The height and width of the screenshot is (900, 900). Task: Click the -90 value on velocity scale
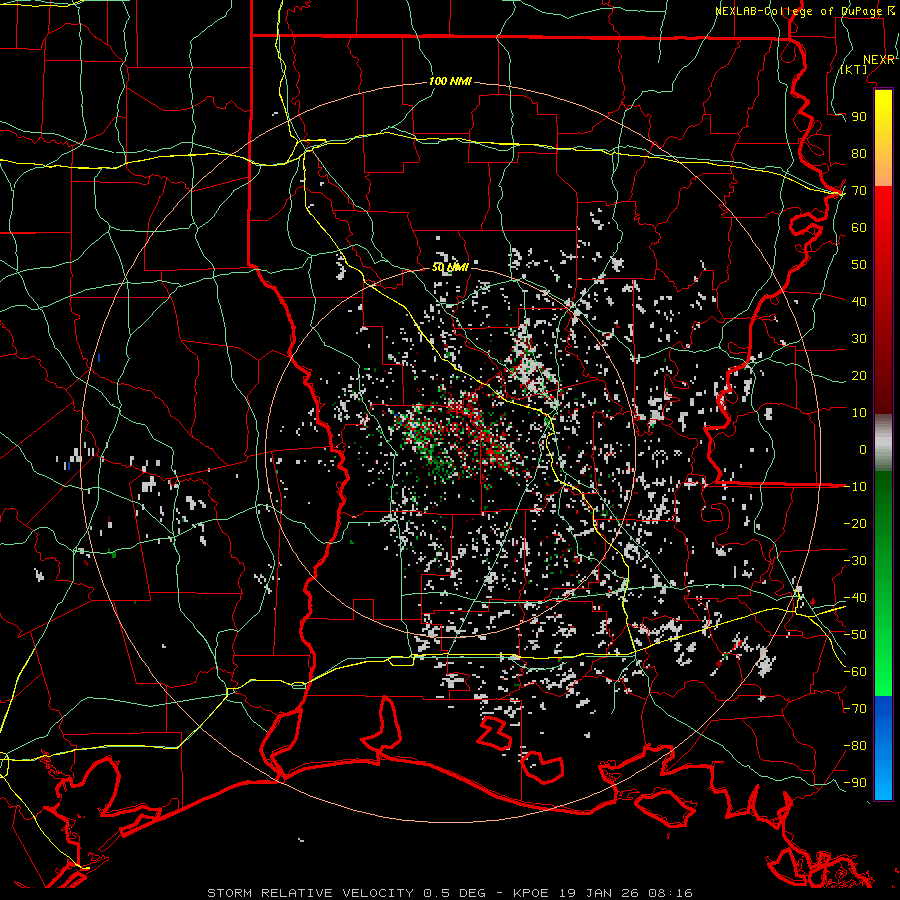tap(855, 783)
